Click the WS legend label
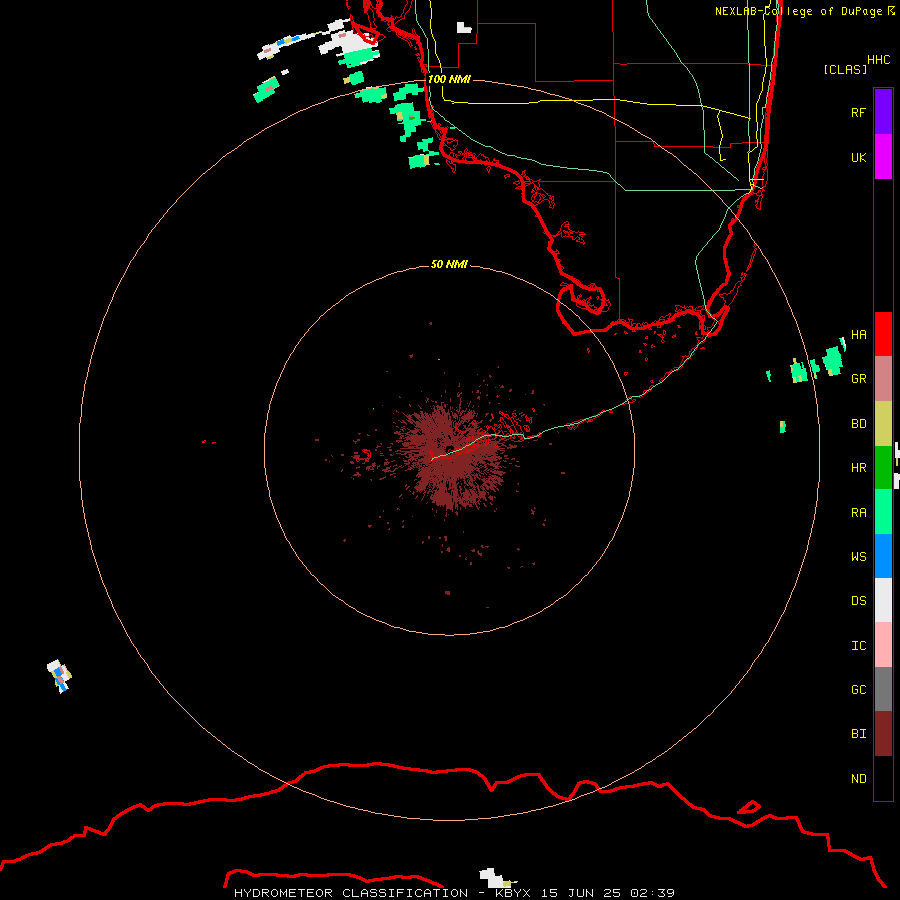The image size is (900, 900). pos(858,556)
